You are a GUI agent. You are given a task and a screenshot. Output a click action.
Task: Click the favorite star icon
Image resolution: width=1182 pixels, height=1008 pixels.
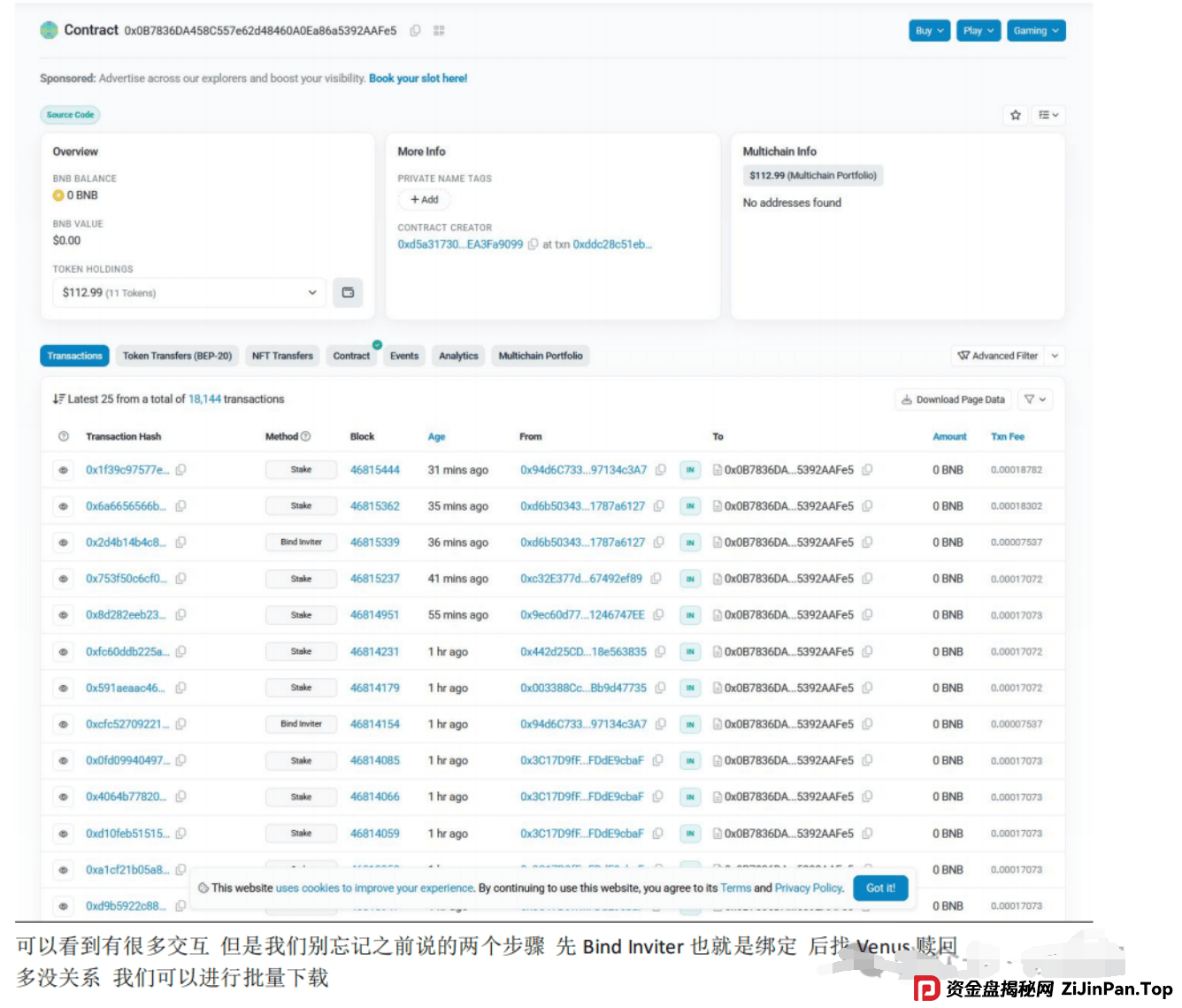[1015, 115]
